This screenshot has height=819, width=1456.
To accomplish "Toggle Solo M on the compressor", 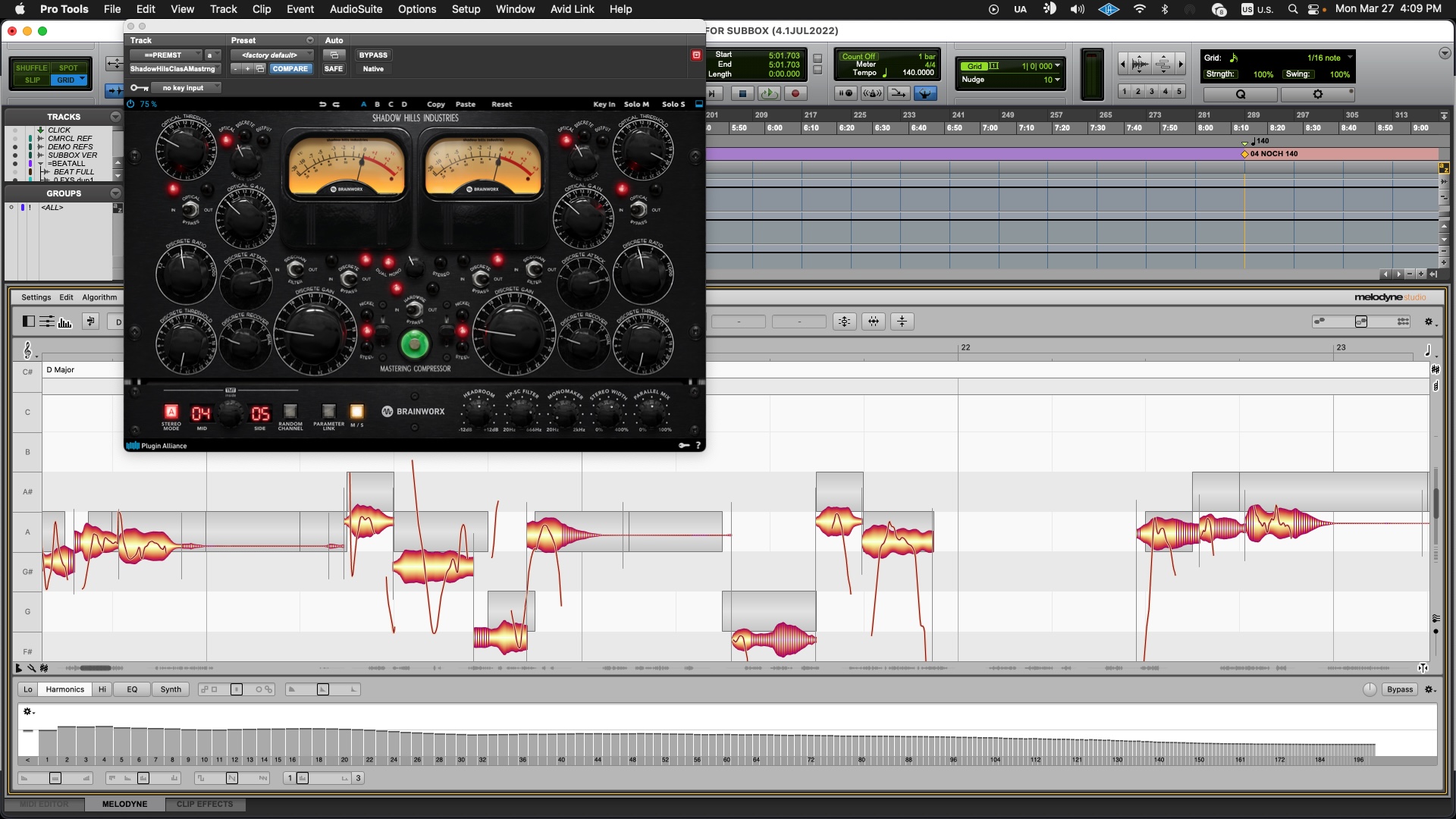I will (x=636, y=104).
